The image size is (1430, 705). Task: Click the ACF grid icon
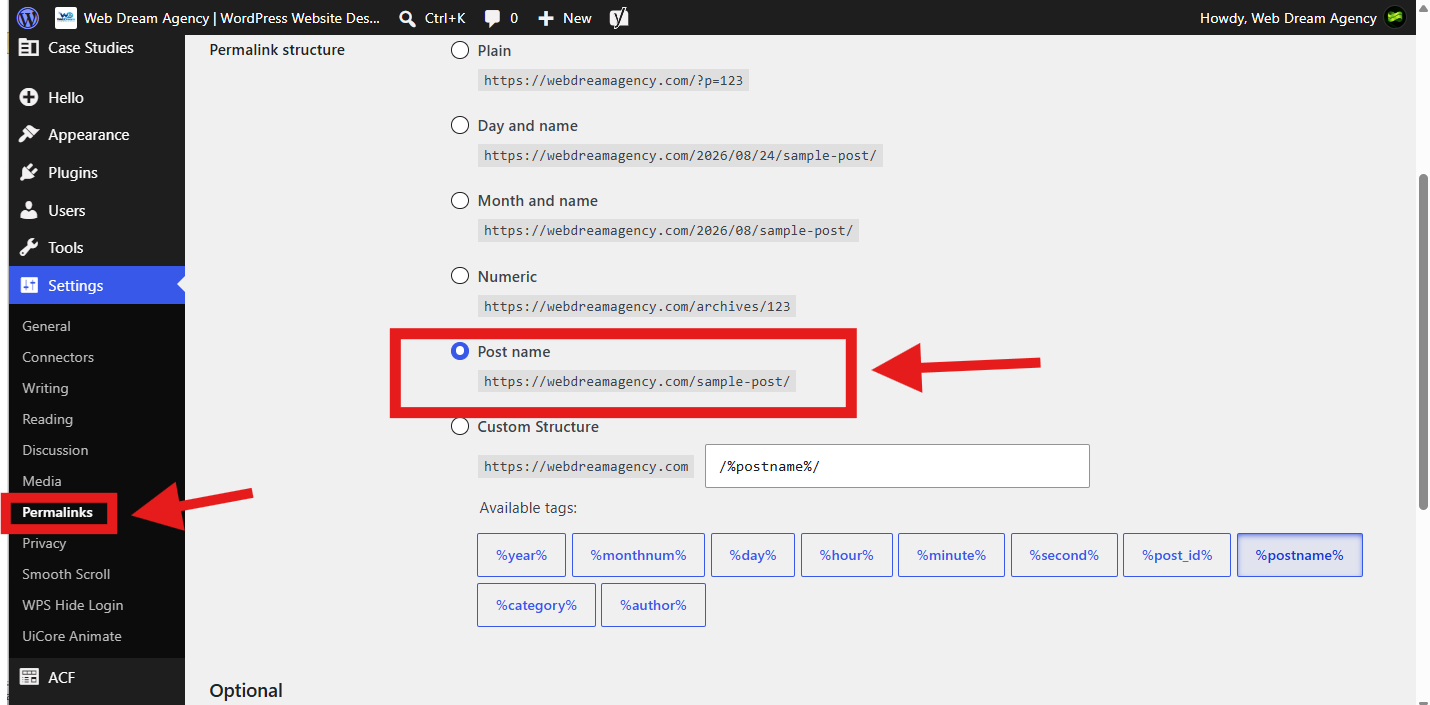click(x=29, y=677)
